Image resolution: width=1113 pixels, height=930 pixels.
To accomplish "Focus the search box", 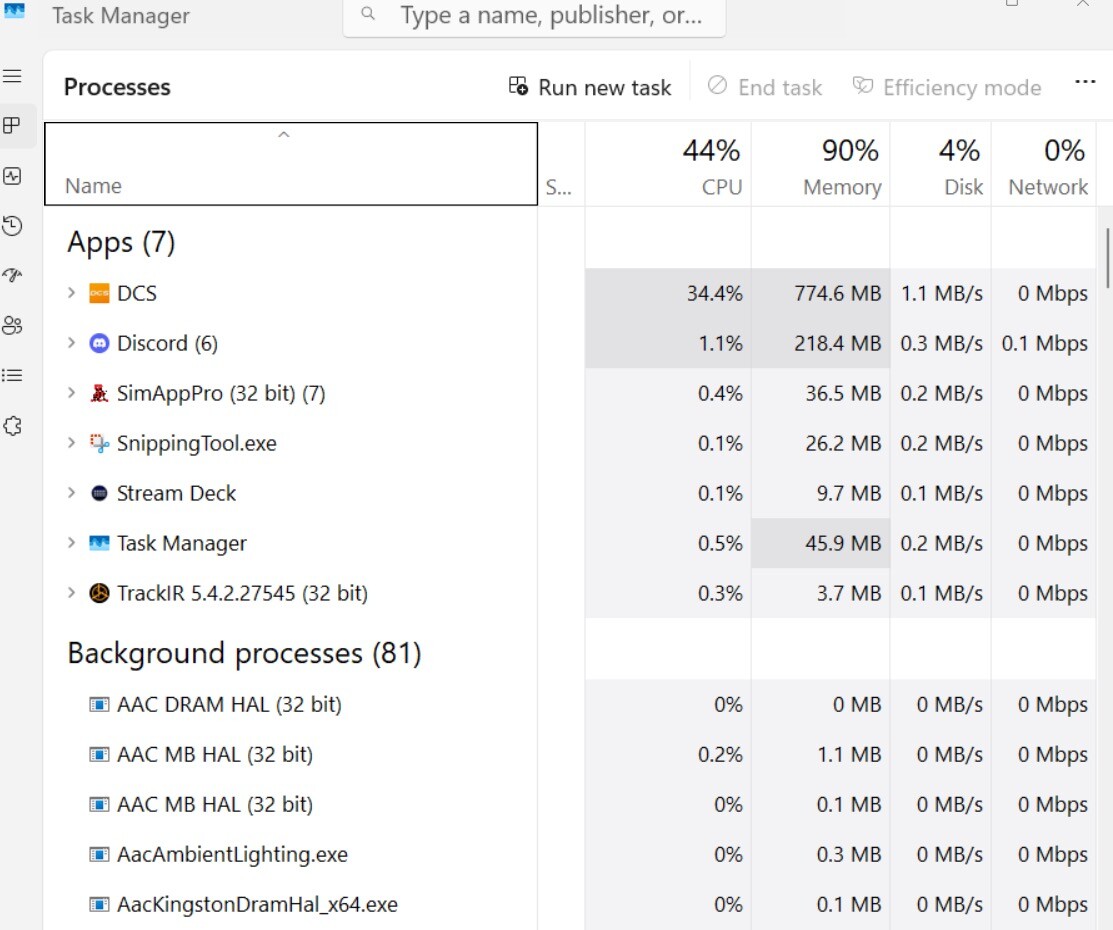I will click(534, 16).
